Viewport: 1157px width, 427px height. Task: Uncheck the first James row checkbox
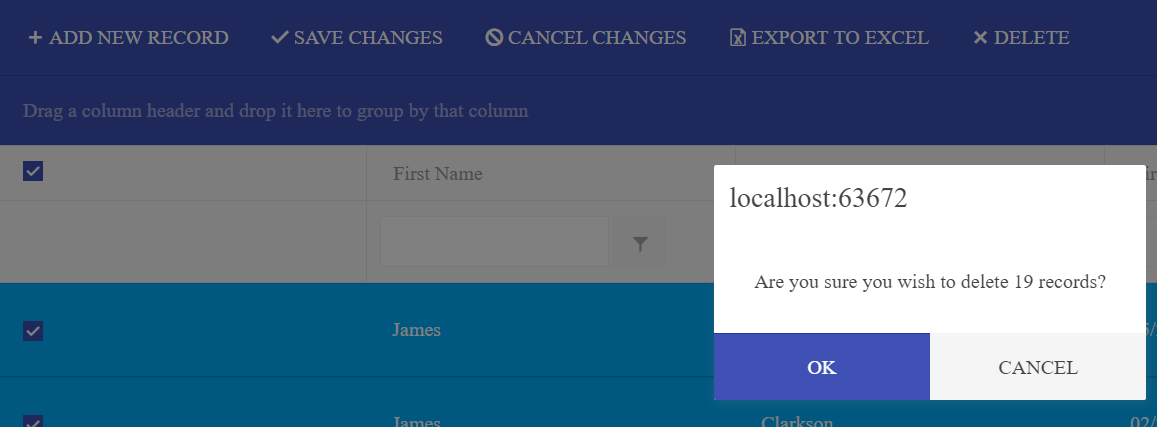click(33, 331)
